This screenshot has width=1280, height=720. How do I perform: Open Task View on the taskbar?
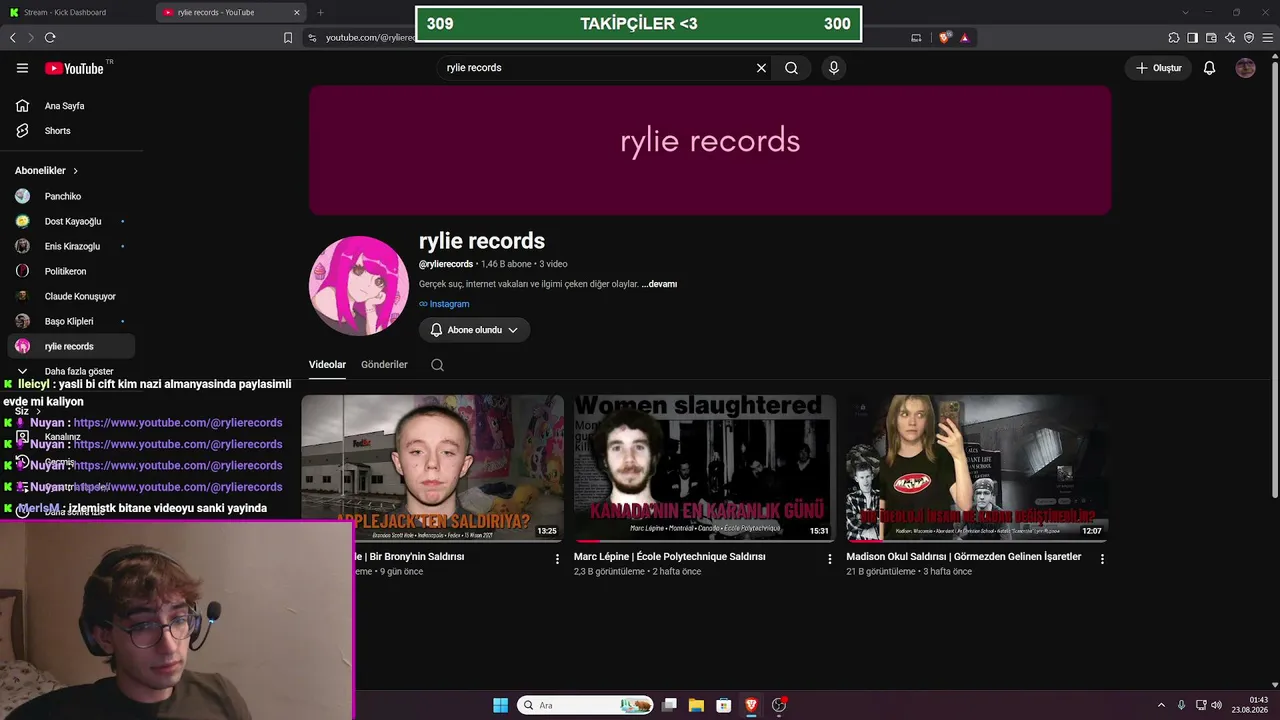click(669, 705)
